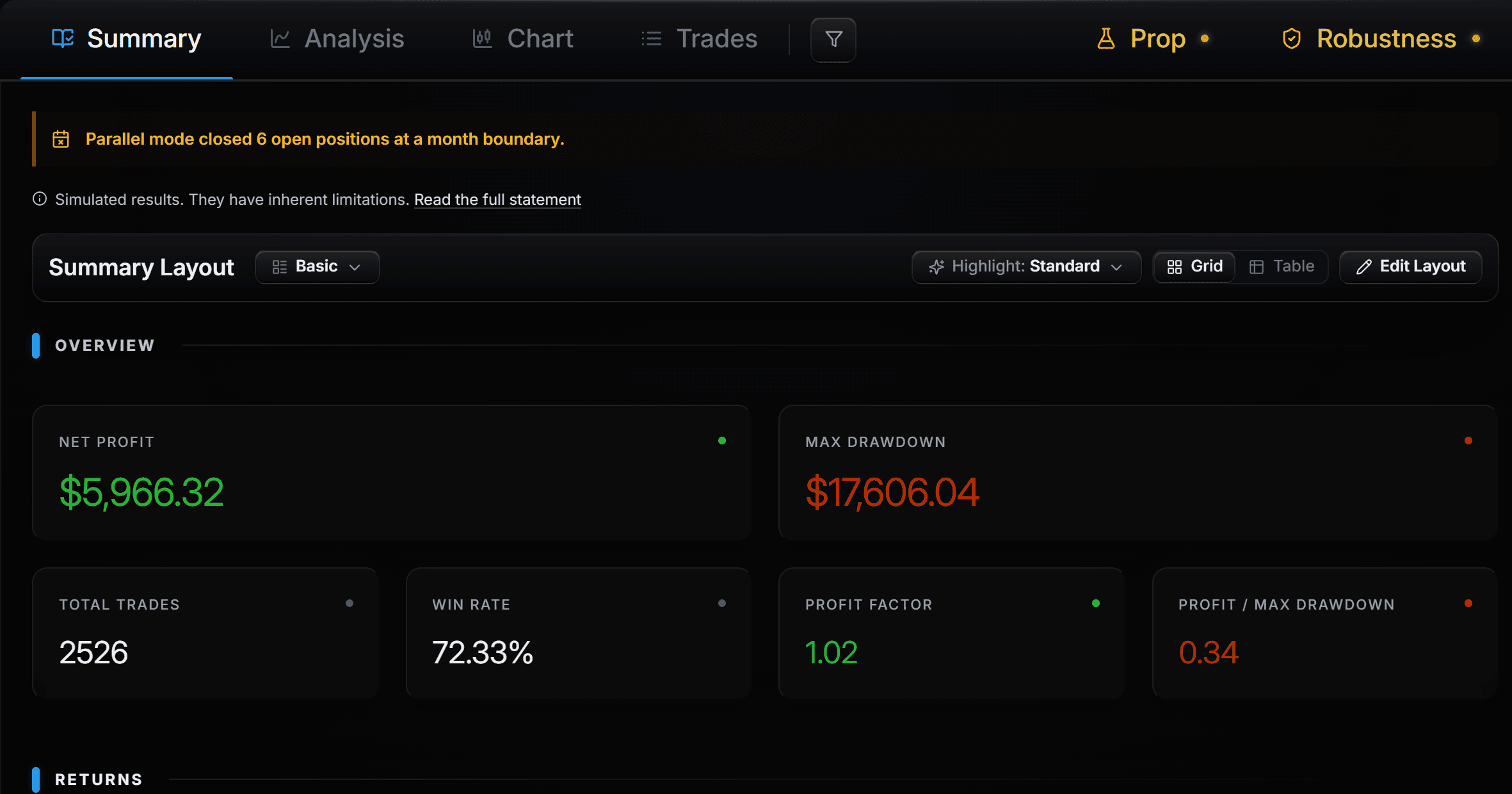Open the Basic layout dropdown
1512x794 pixels.
pos(318,267)
